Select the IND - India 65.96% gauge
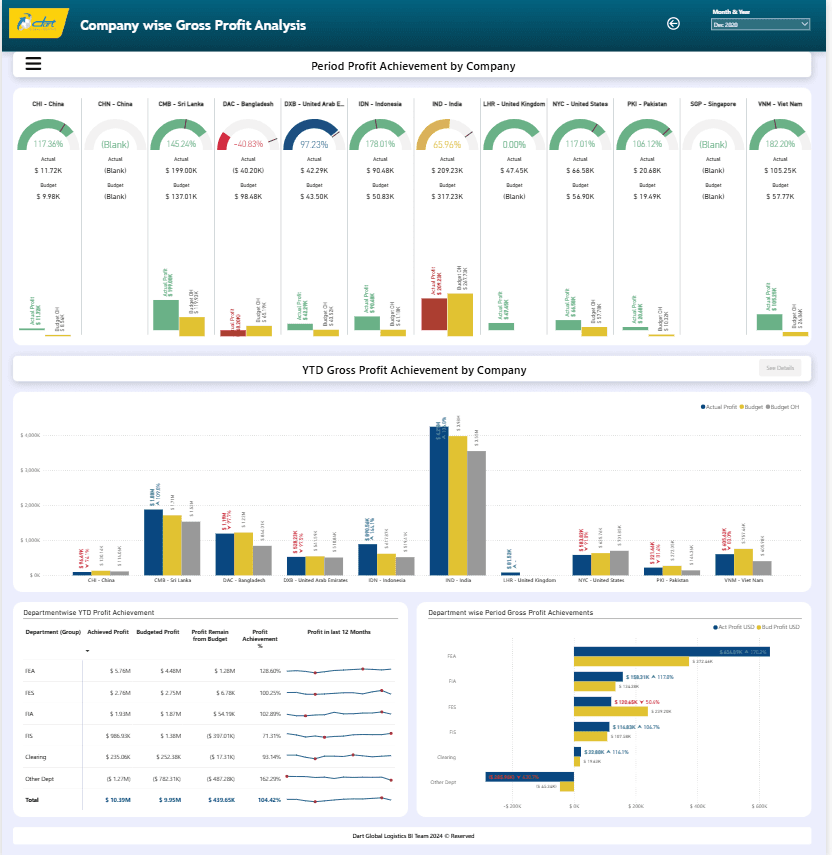This screenshot has height=855, width=832. [x=447, y=135]
